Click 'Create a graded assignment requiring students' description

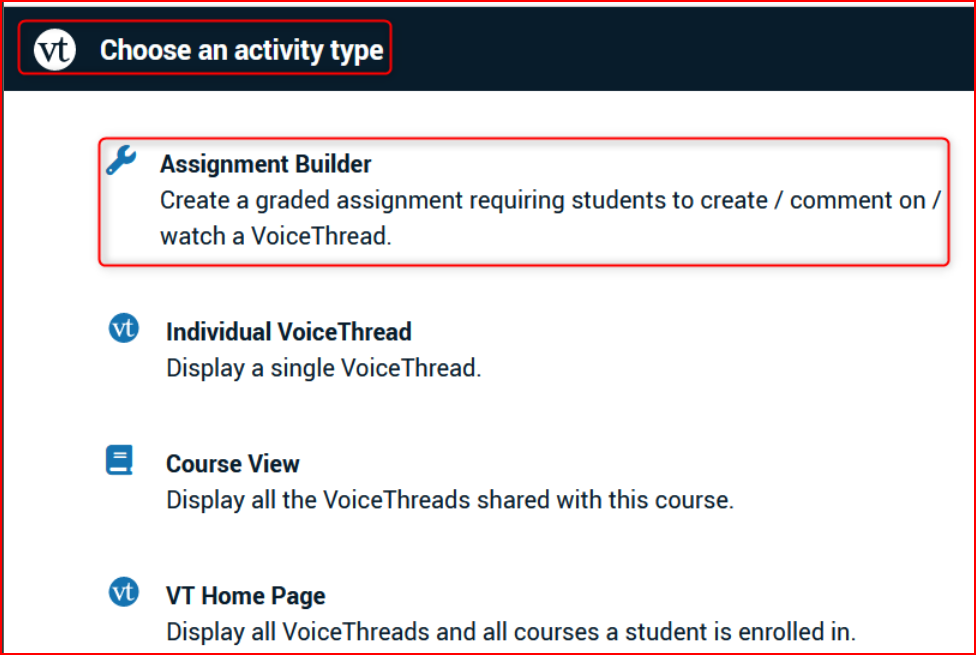pos(550,218)
